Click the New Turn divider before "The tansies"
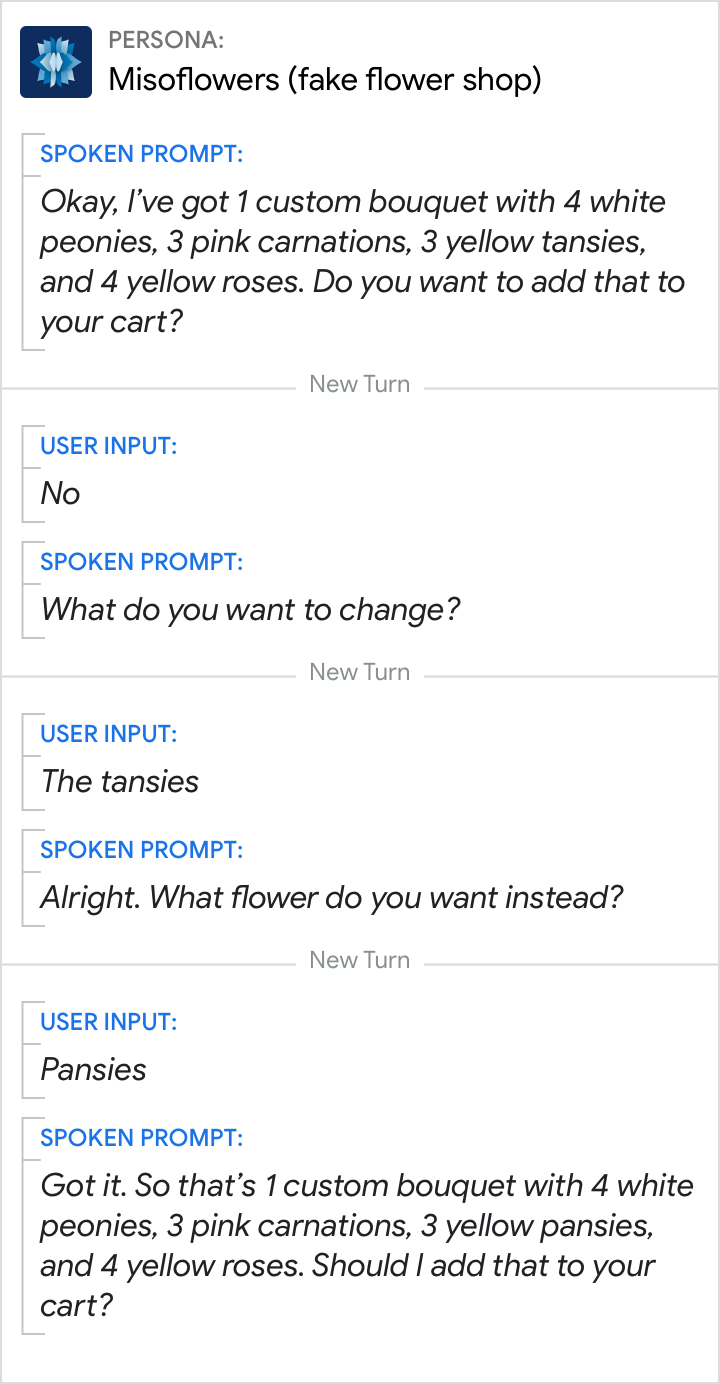The image size is (720, 1384). coord(359,672)
